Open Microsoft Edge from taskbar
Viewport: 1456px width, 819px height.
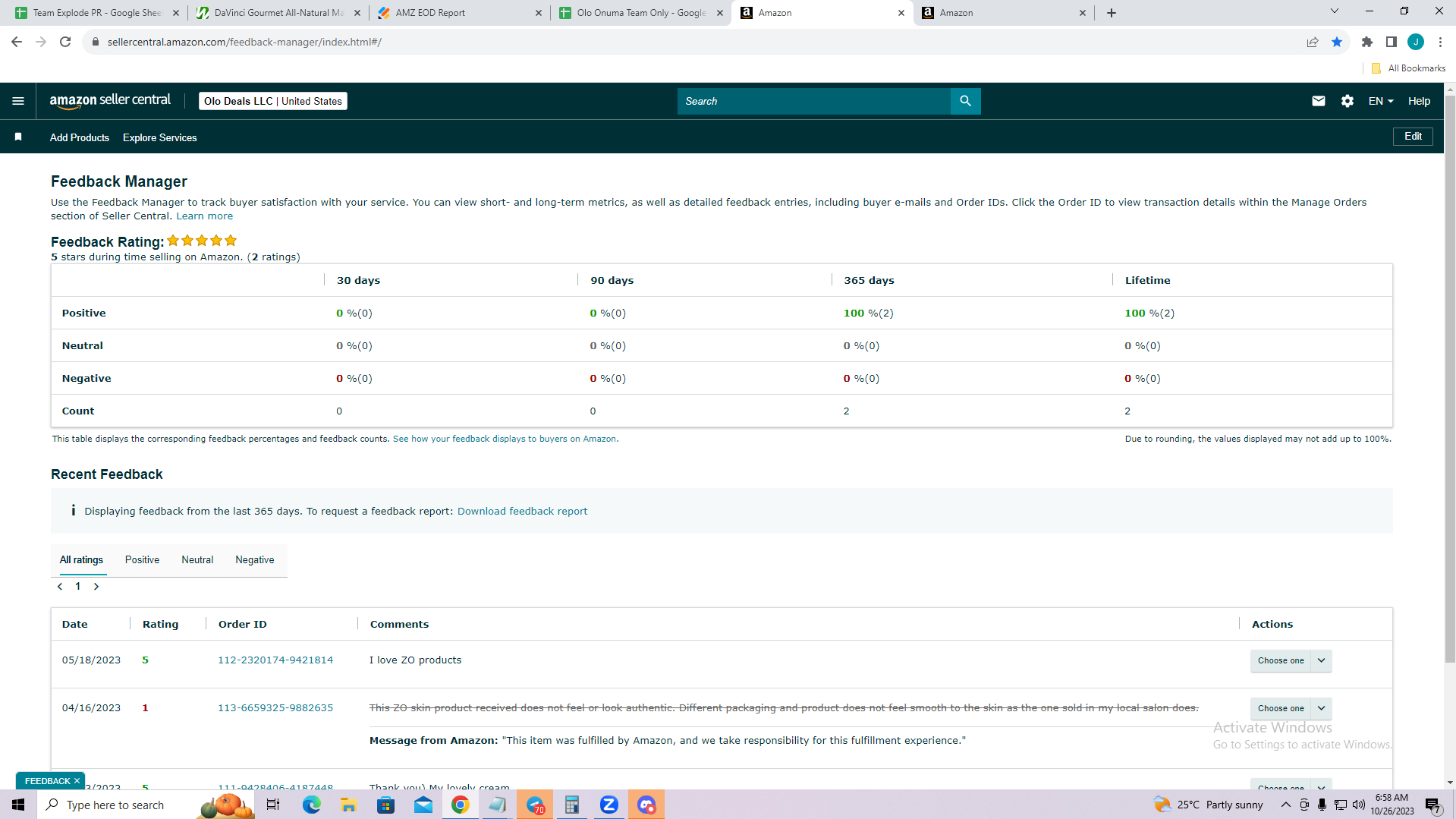click(312, 805)
